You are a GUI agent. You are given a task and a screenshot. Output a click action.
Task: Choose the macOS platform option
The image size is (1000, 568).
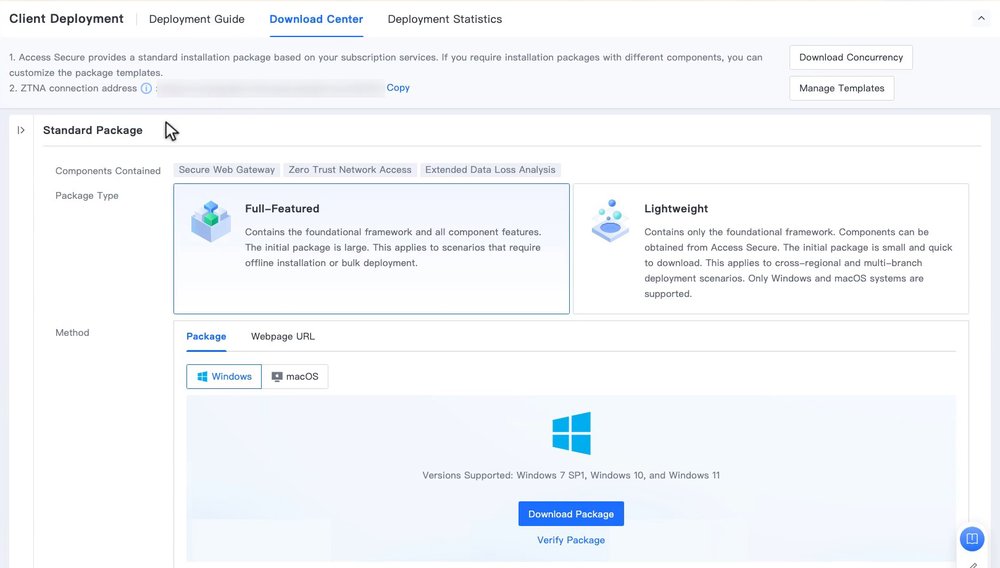click(295, 376)
